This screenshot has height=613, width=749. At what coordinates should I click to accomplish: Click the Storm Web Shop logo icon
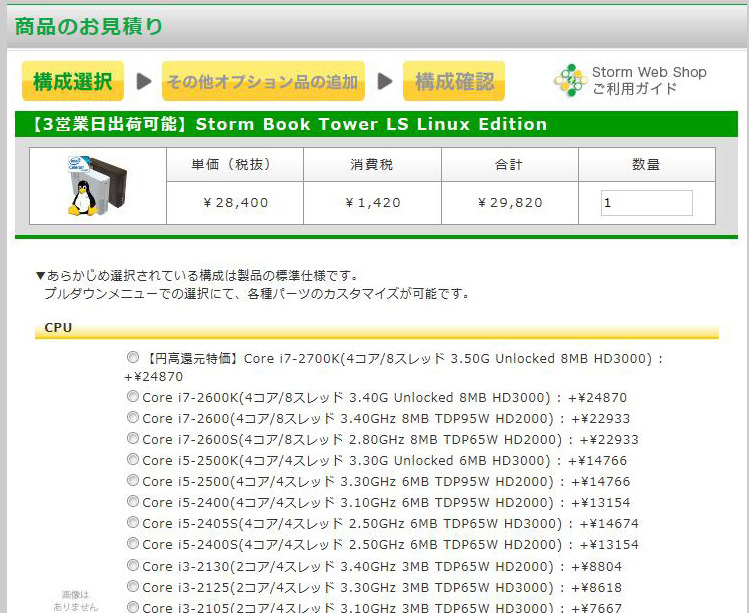[x=570, y=80]
